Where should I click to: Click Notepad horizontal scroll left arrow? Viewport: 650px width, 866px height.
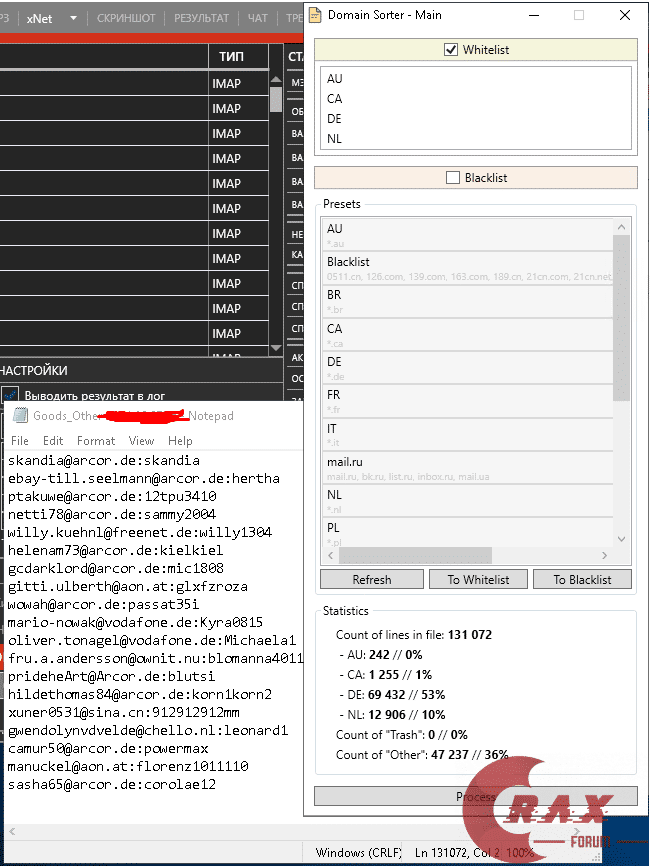(12, 831)
